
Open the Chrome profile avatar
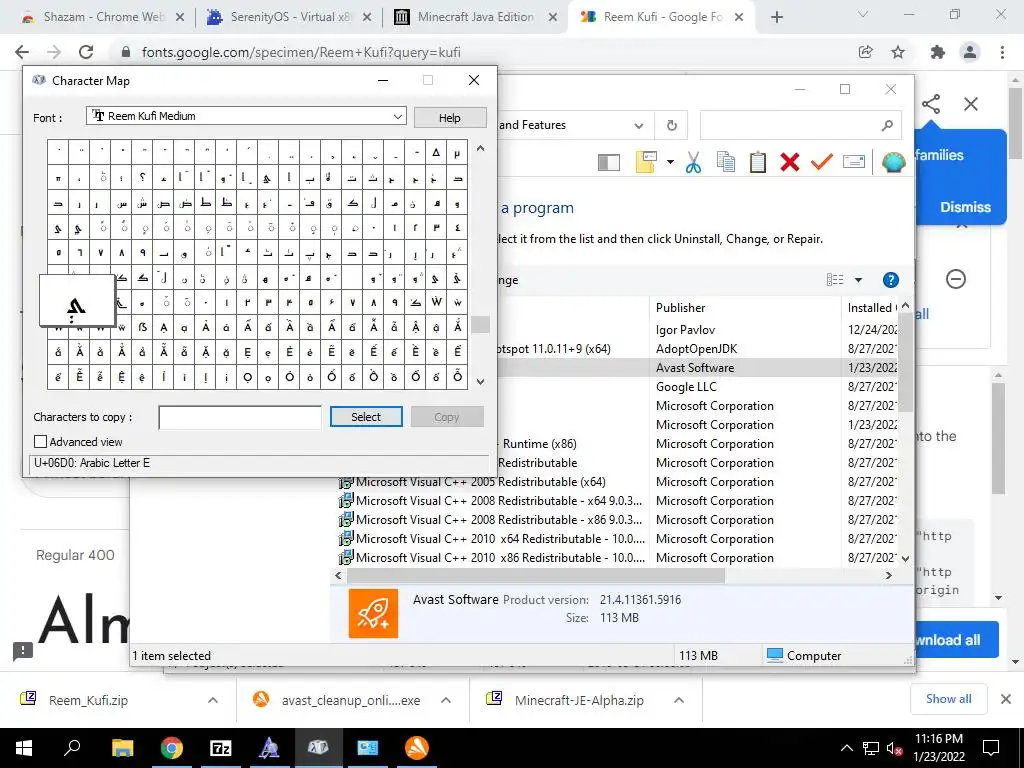coord(970,52)
